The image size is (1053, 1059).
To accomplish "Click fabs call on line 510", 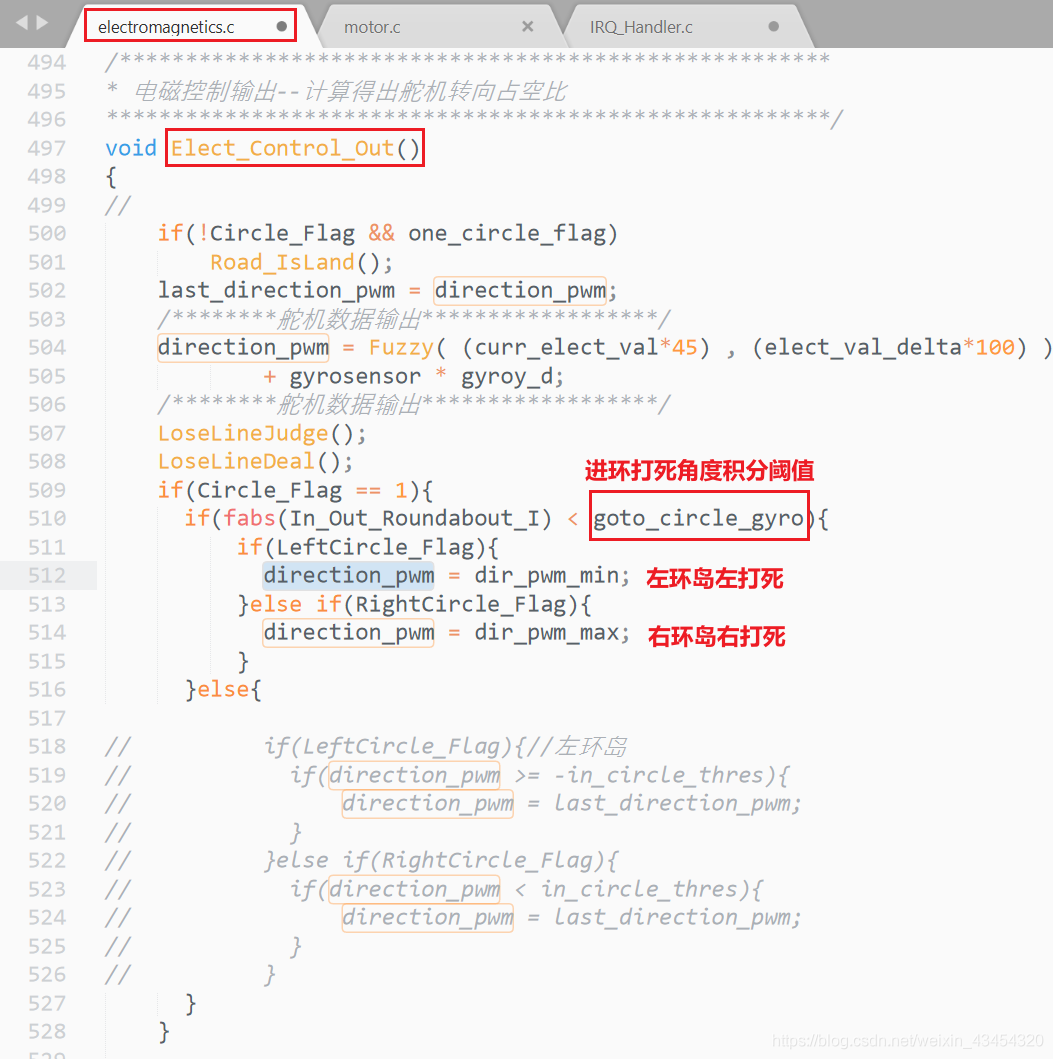I will point(250,518).
